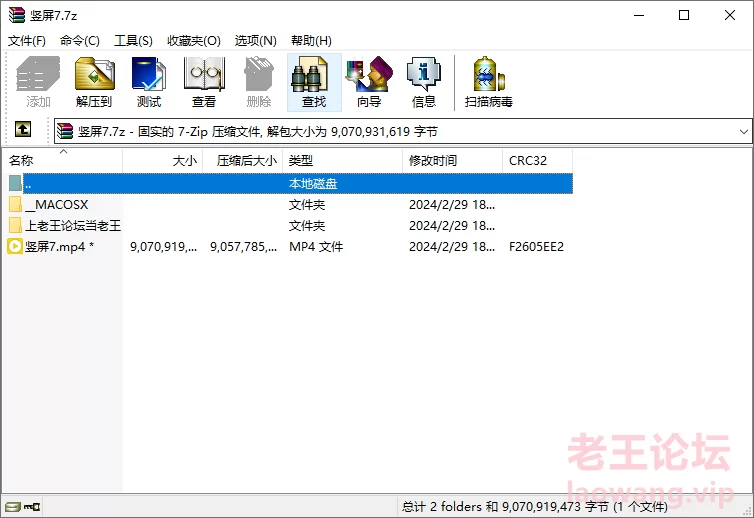Click the key icon in status bar
This screenshot has height=518, width=754.
(32, 506)
